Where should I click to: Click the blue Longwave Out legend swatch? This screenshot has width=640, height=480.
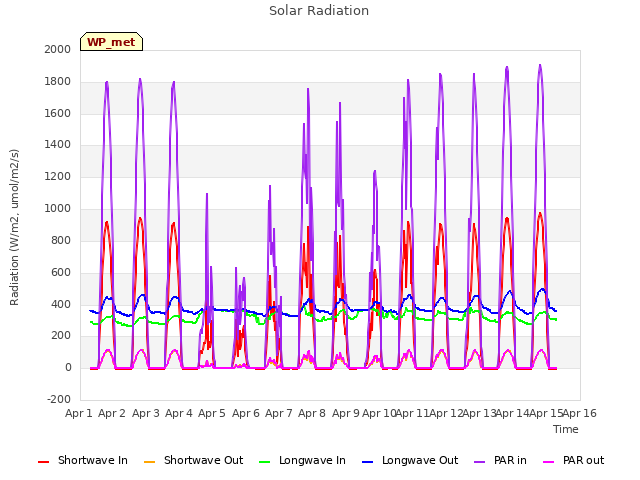(367, 462)
